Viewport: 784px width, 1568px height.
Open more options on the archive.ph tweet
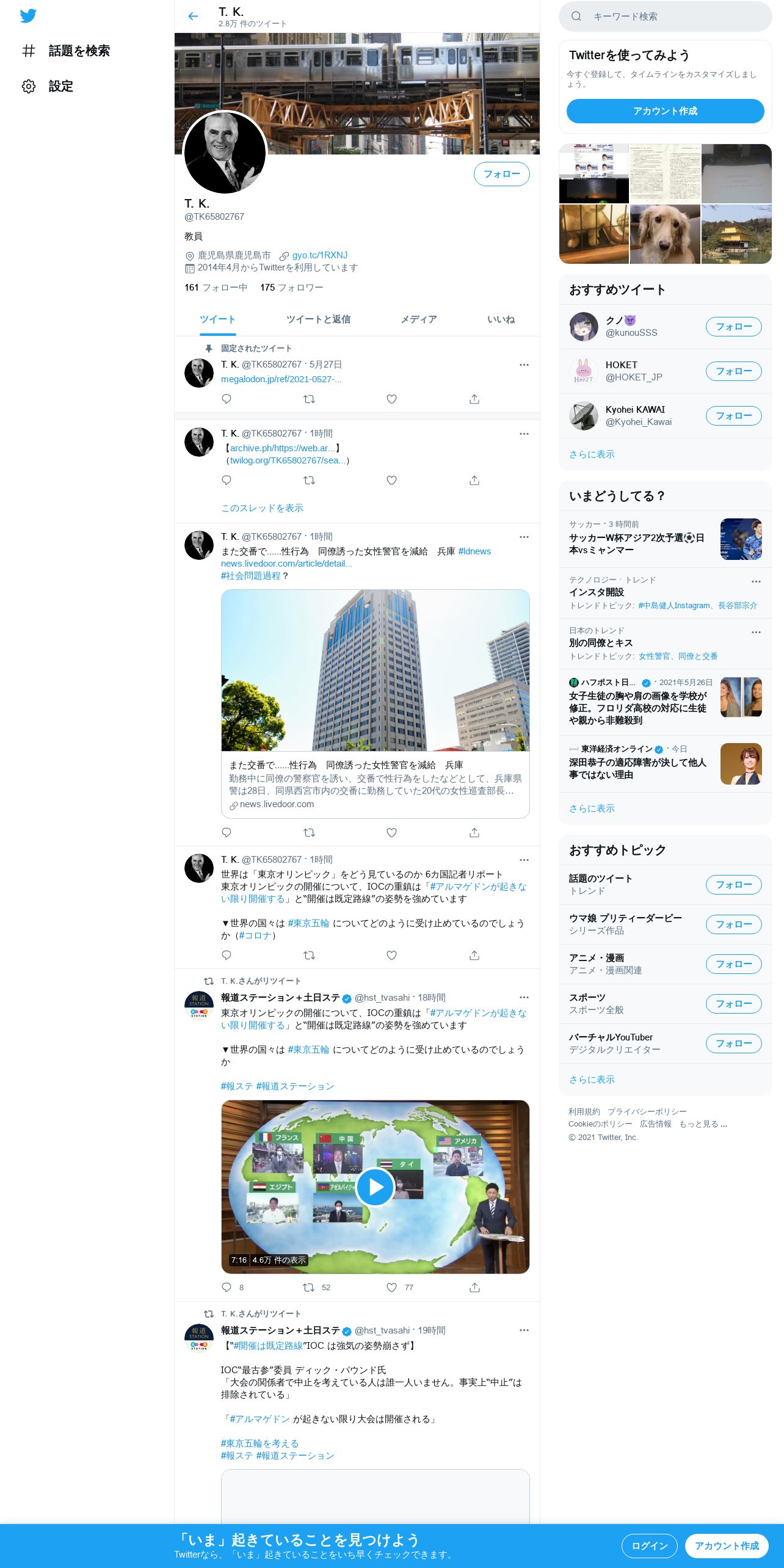[x=524, y=434]
